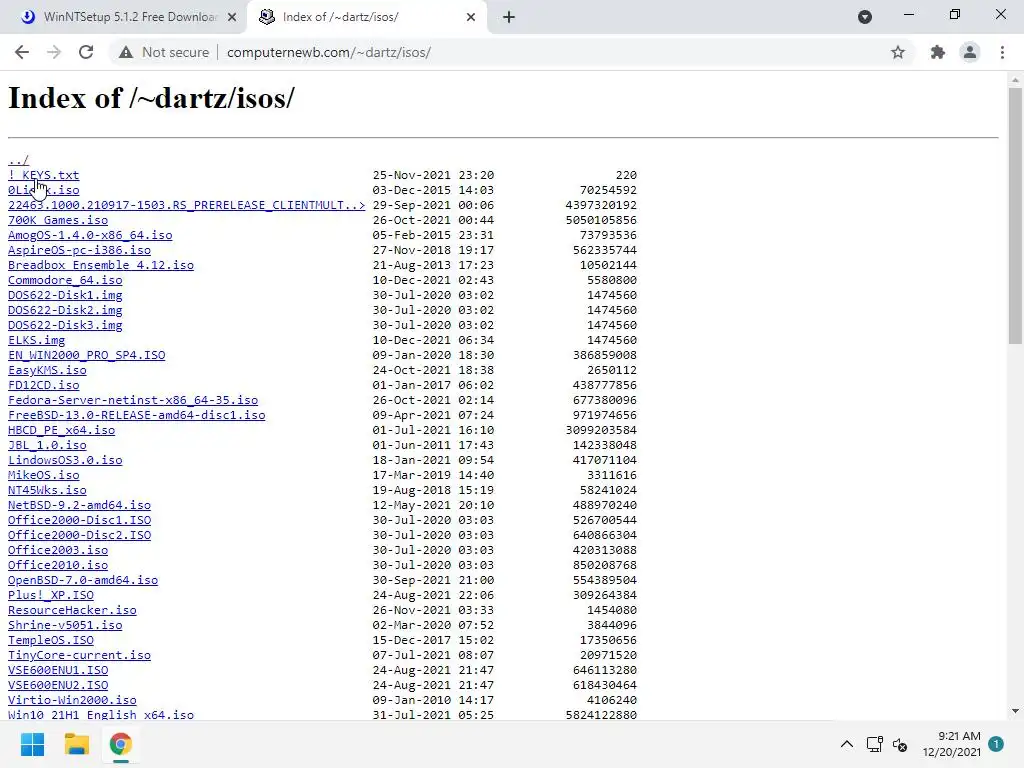The width and height of the screenshot is (1024, 768).
Task: Download EN_WIN2000_PRO_SP4.ISO
Action: (87, 355)
